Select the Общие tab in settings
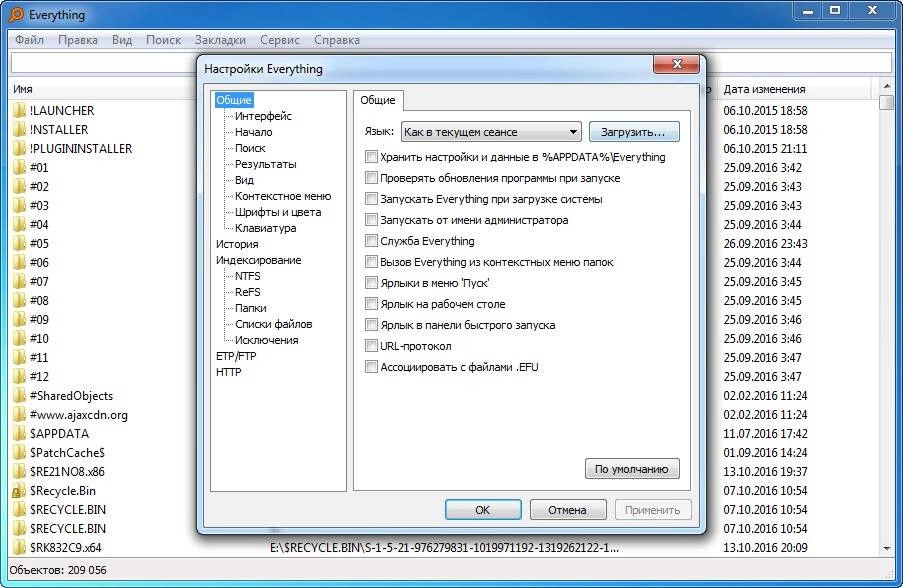 378,100
